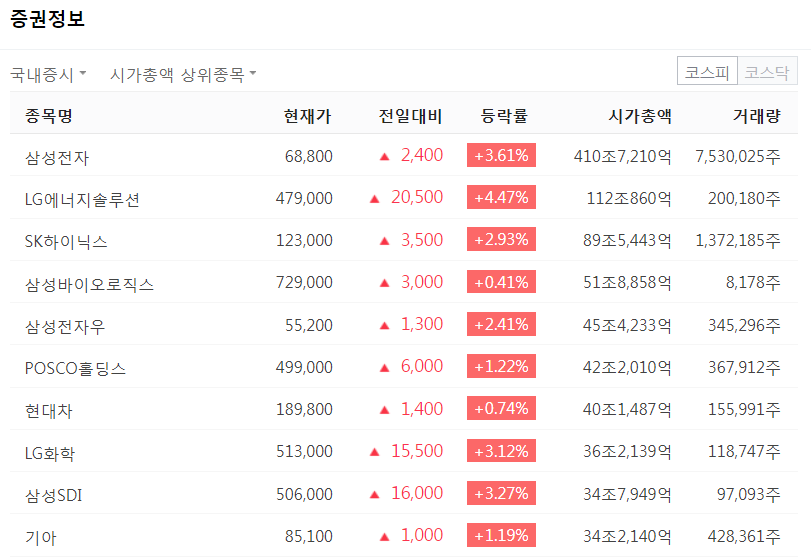Viewport: 811px width, 560px height.
Task: Click the 현재가 column header
Action: pos(307,115)
